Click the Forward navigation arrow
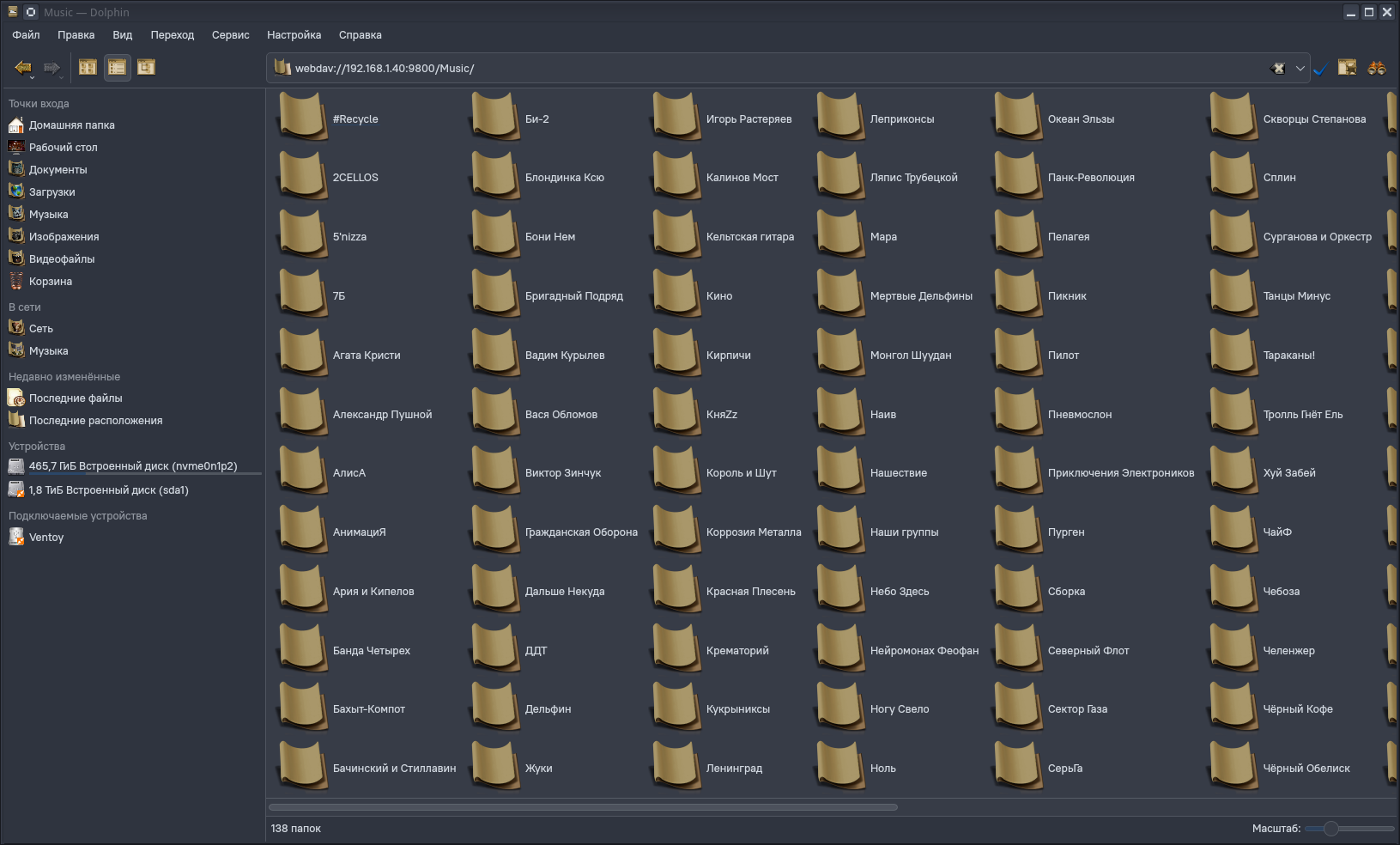This screenshot has height=845, width=1400. pyautogui.click(x=51, y=67)
